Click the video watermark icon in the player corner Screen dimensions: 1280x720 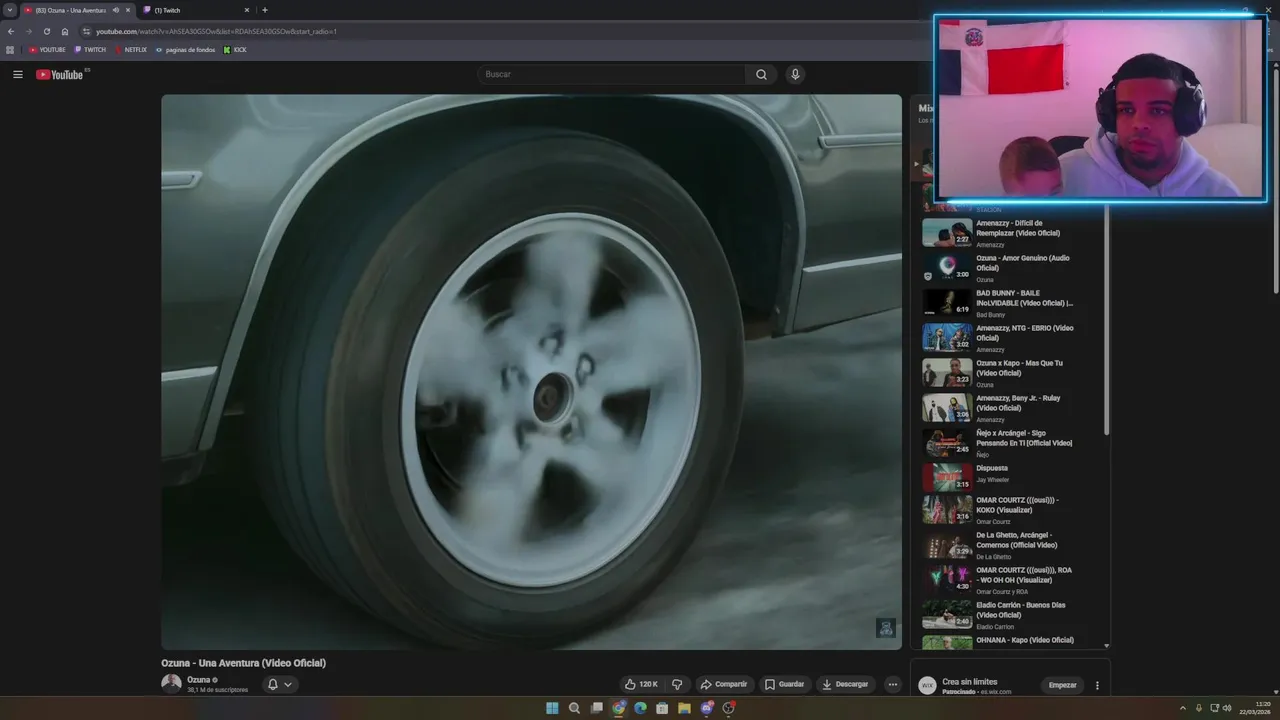886,627
